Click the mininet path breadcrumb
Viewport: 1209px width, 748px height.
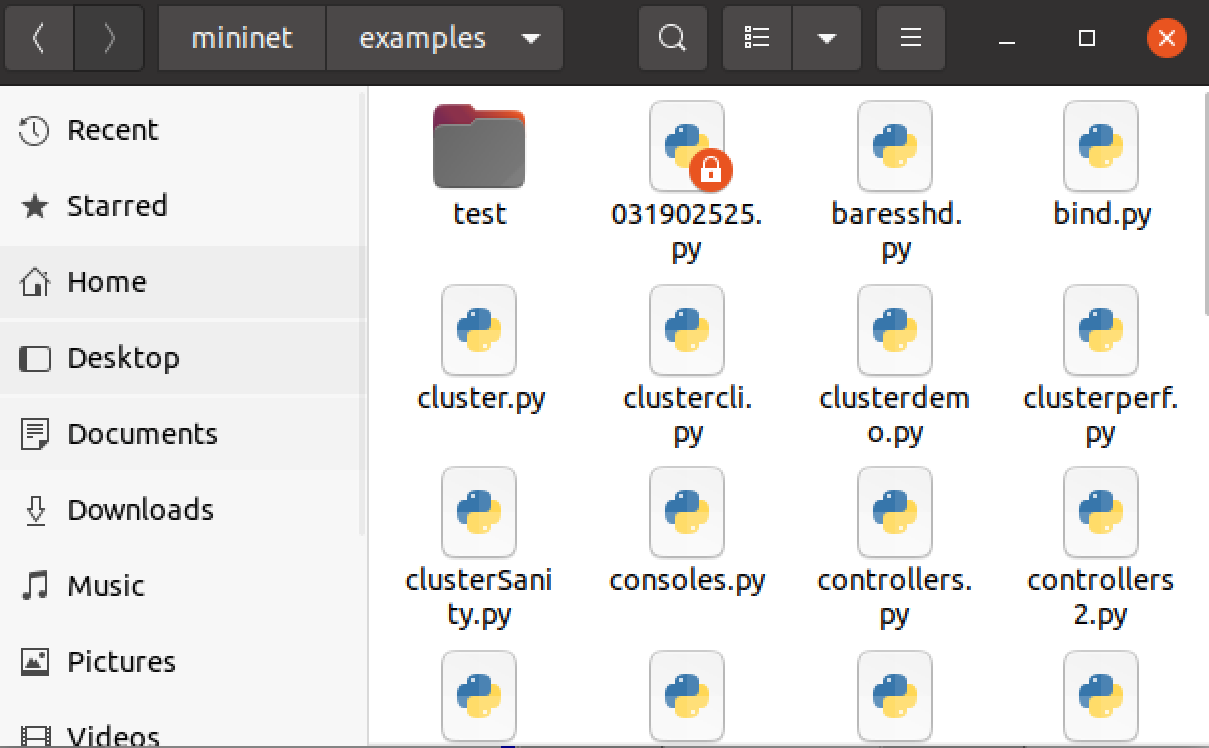point(242,39)
